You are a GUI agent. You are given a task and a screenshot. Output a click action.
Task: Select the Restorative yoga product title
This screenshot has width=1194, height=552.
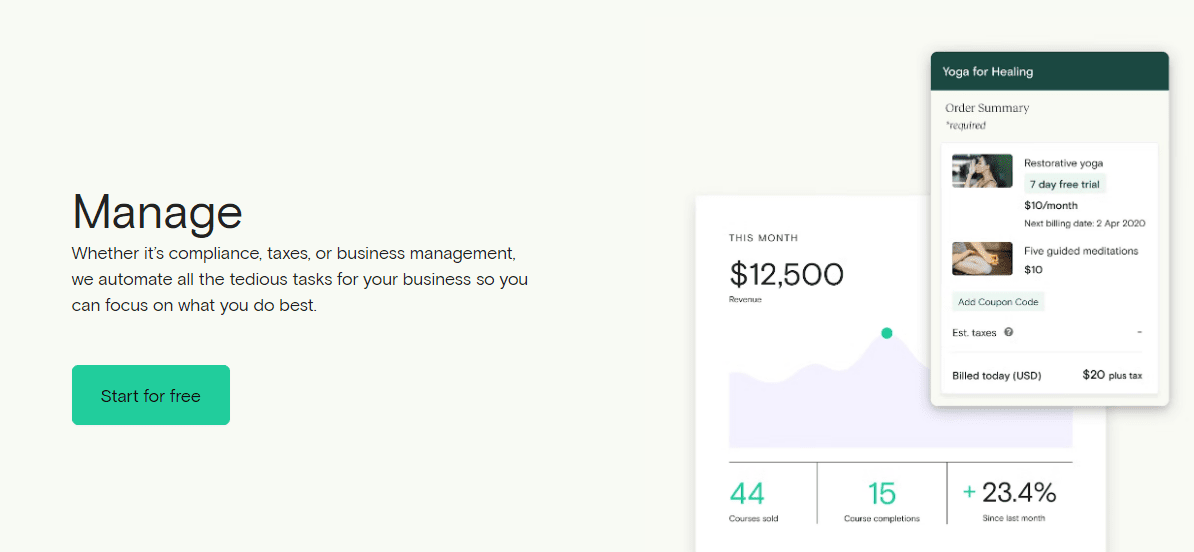(1063, 163)
